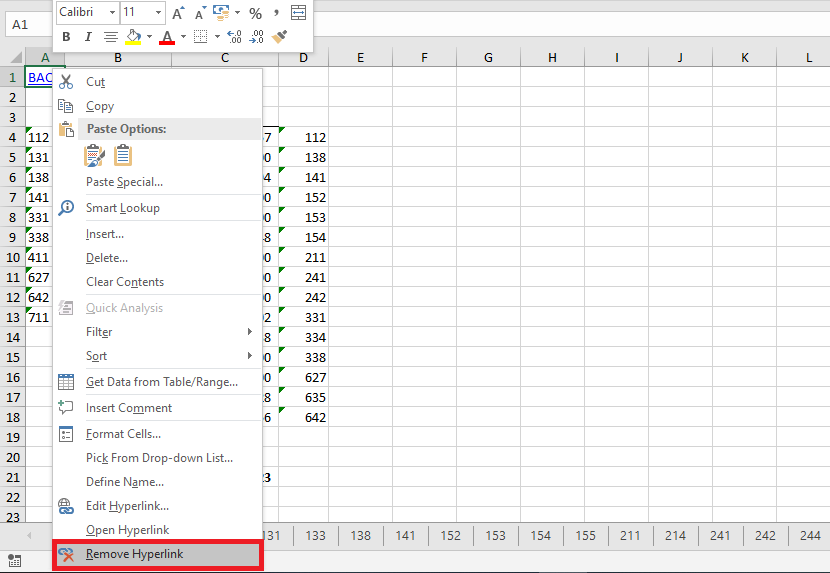Select Remove Hyperlink from context menu
The width and height of the screenshot is (830, 573).
point(134,554)
